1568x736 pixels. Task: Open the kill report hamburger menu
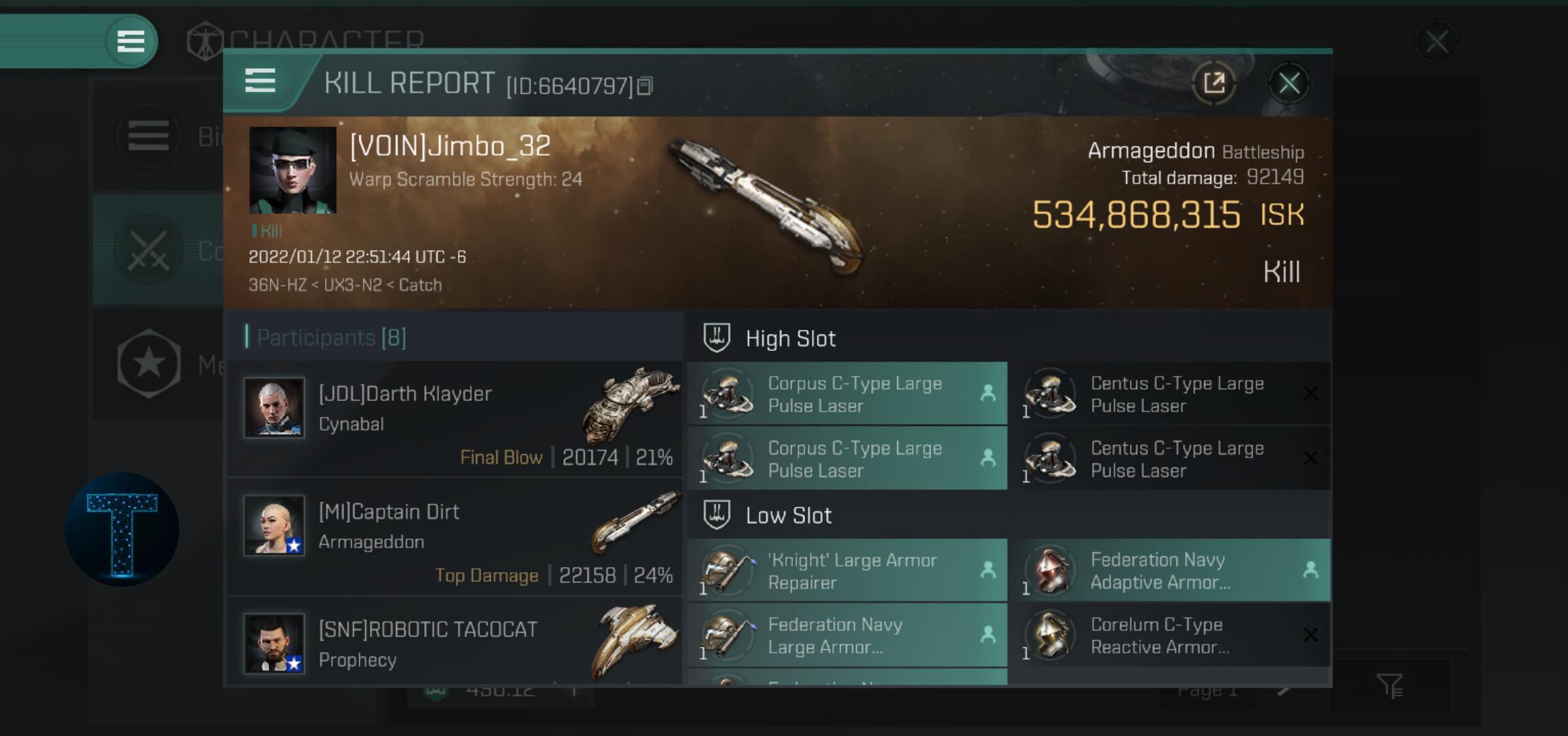260,81
